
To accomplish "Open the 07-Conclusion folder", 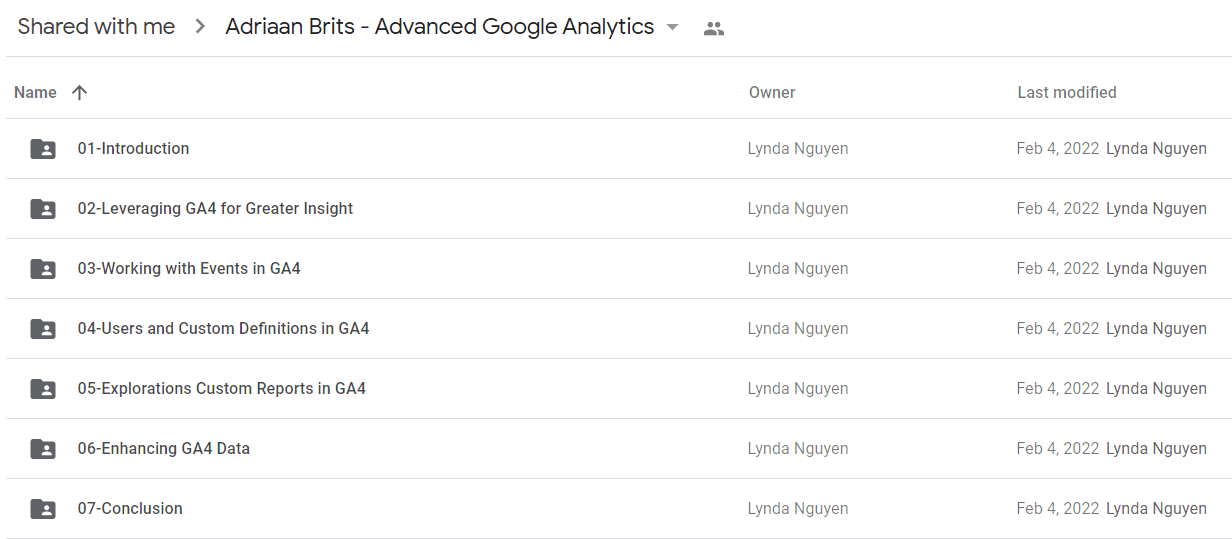I will tap(130, 508).
